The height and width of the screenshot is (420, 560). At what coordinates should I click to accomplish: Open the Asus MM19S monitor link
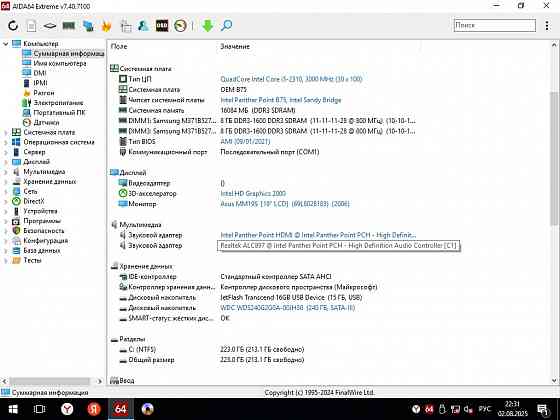click(x=285, y=204)
